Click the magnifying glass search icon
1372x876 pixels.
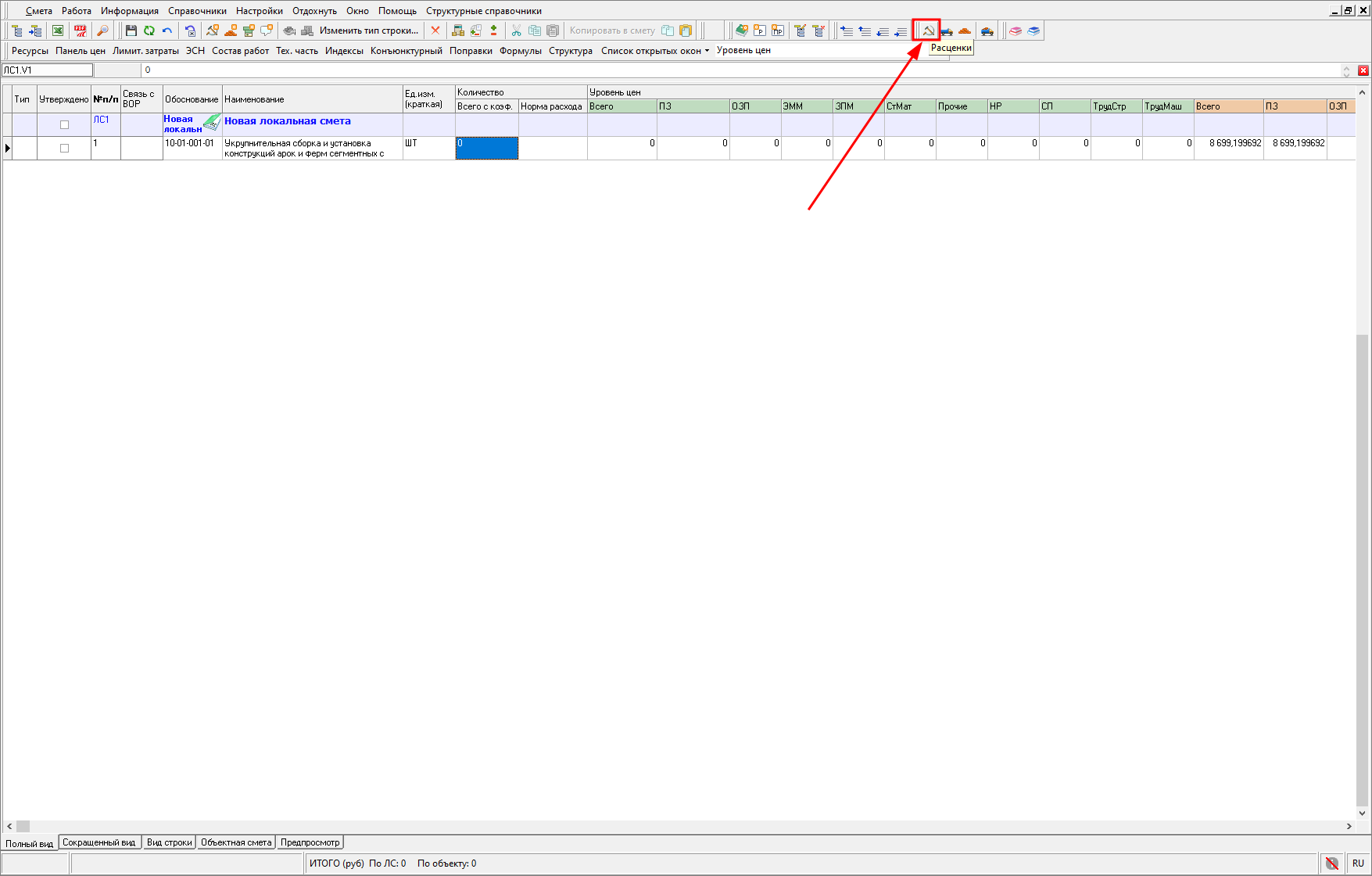[x=102, y=31]
